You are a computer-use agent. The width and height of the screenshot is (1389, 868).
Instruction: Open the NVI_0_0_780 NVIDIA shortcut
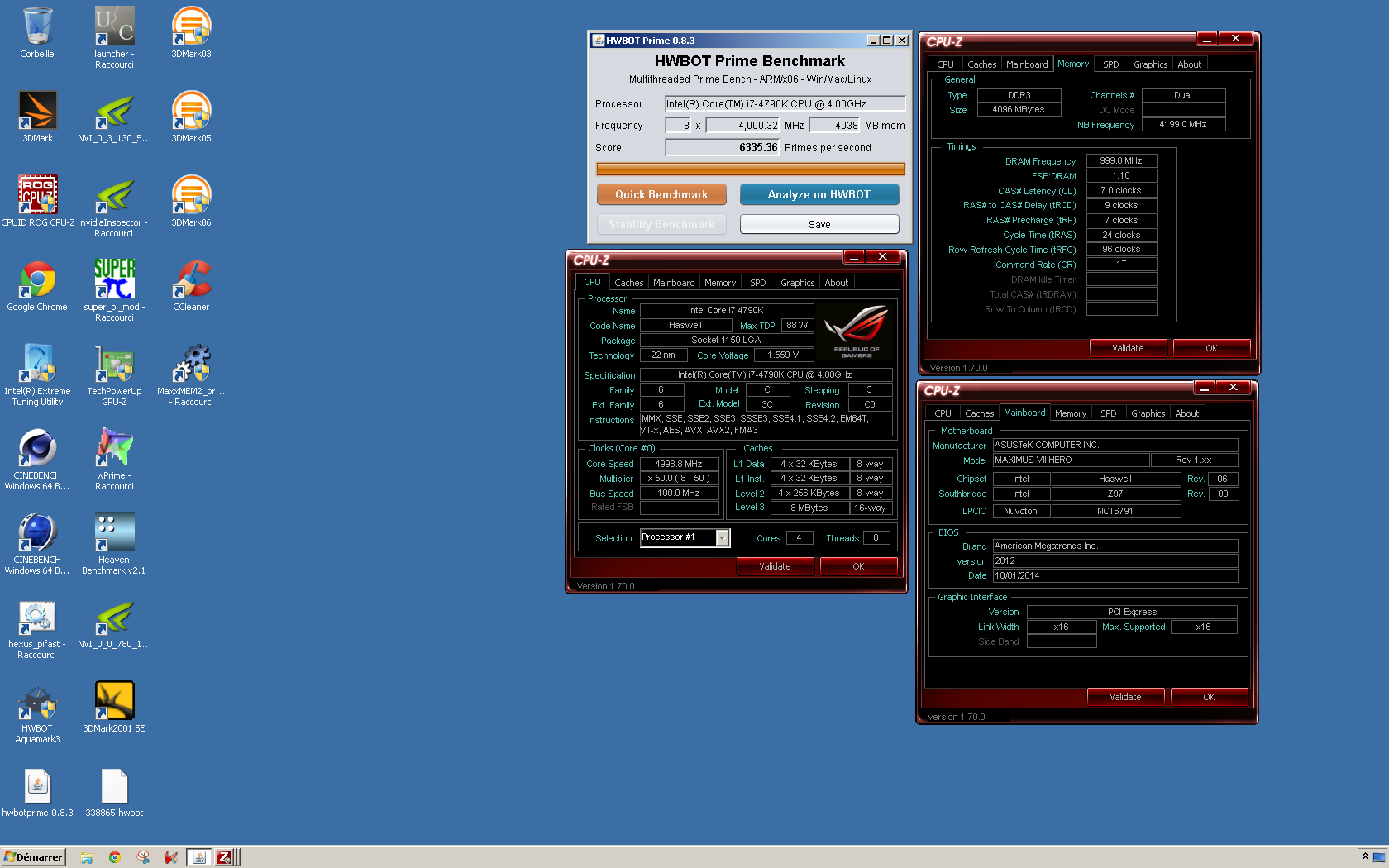114,617
